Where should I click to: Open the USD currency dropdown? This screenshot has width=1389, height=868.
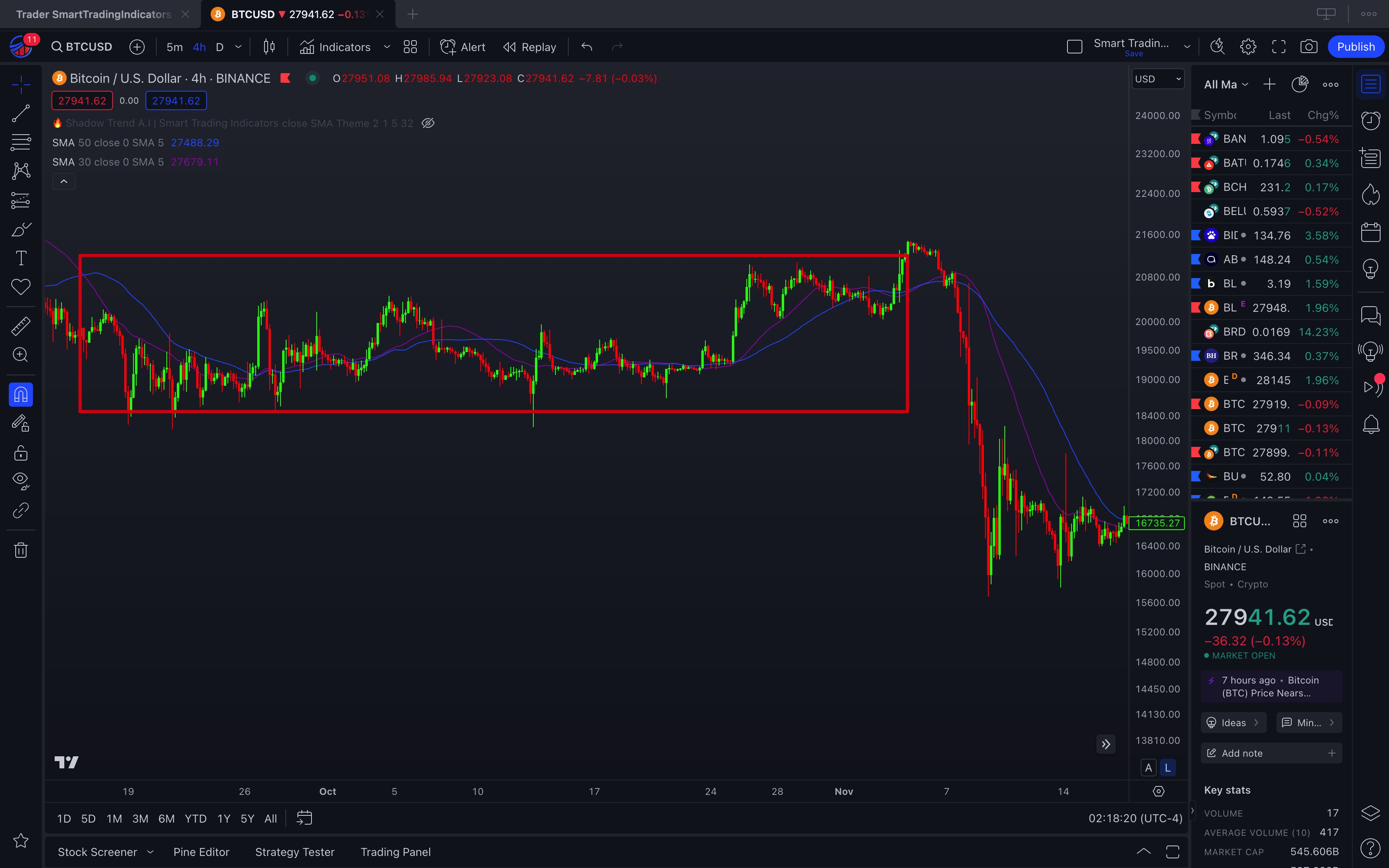(x=1157, y=79)
